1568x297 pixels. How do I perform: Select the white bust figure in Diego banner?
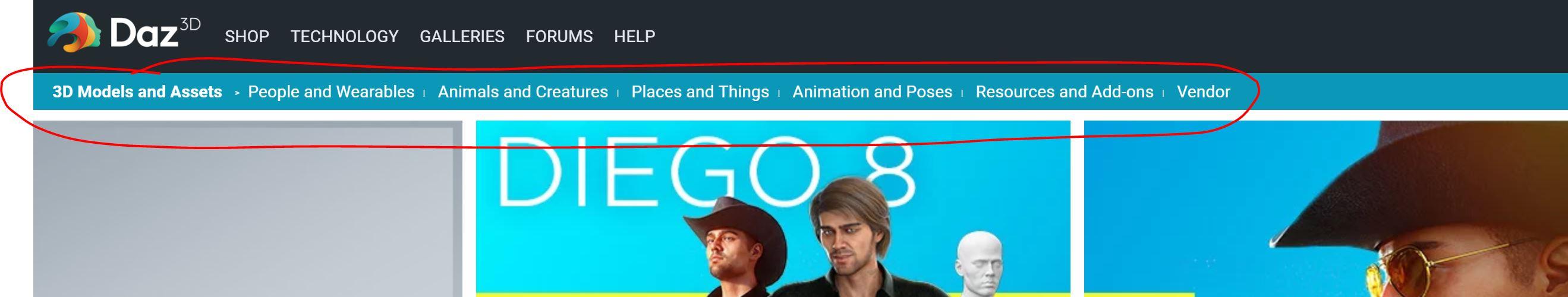click(980, 263)
